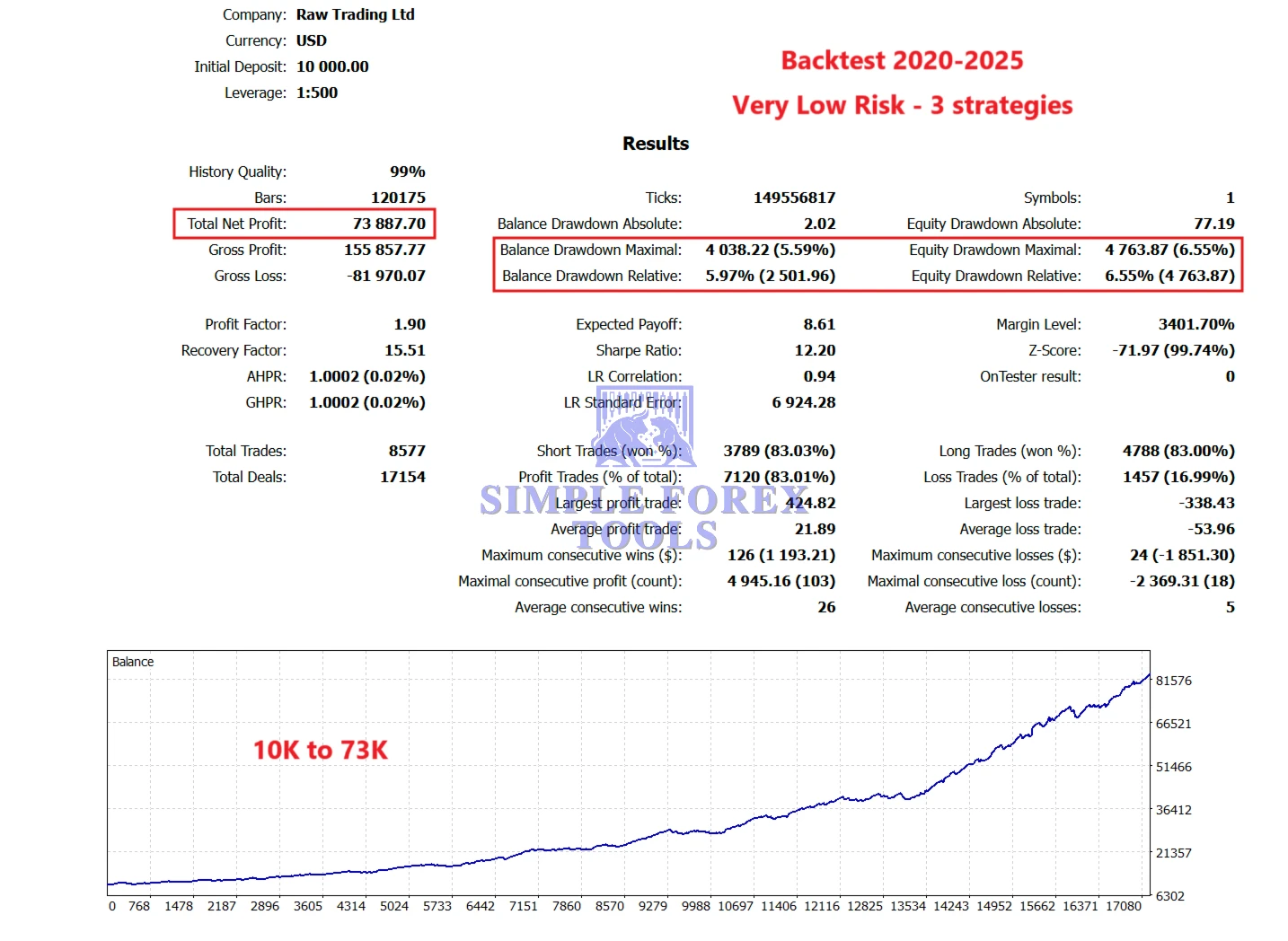Select the Profit Factor value 1.90
Screen dimensions: 1288x941
point(409,324)
